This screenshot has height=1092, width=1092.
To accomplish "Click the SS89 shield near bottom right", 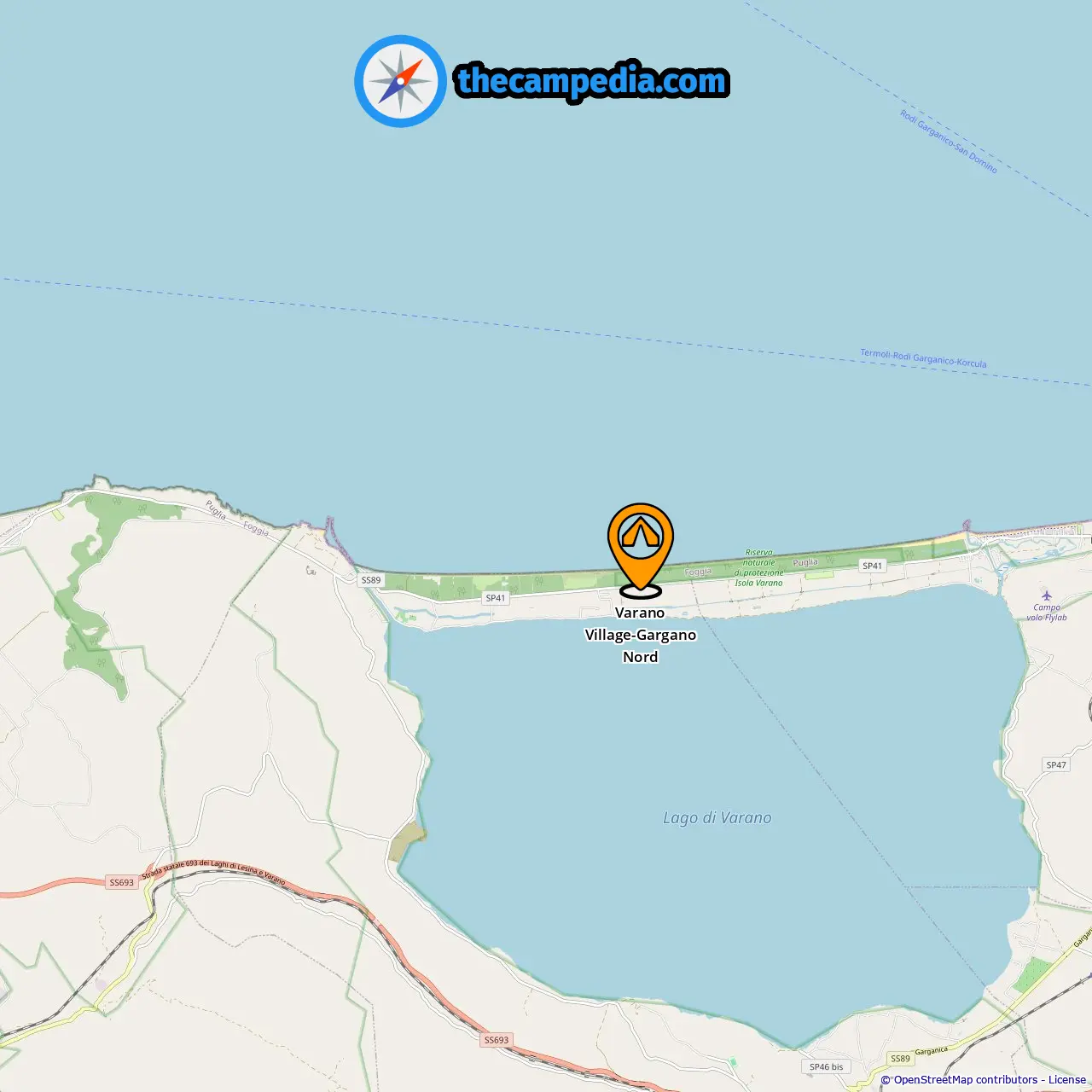I will tap(901, 1059).
